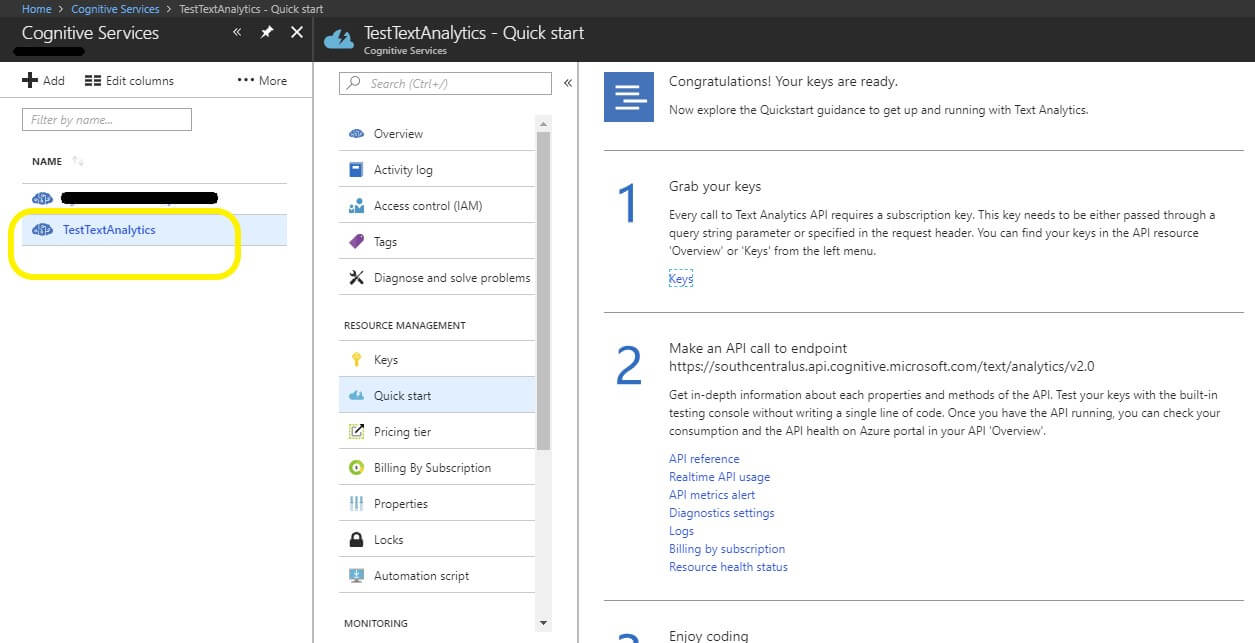Open the API reference link
The height and width of the screenshot is (643, 1255).
704,459
